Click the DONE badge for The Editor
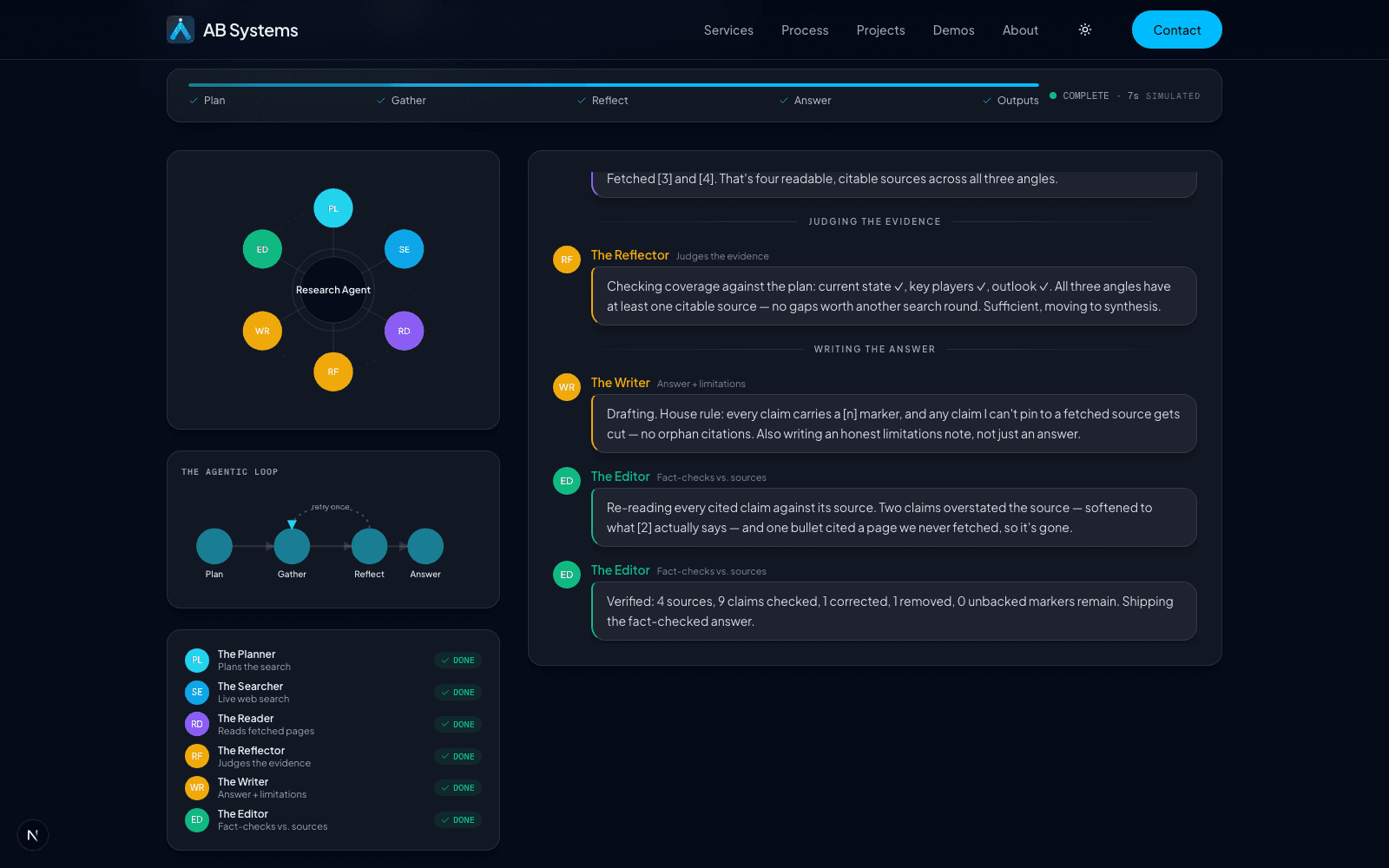Image resolution: width=1389 pixels, height=868 pixels. pyautogui.click(x=458, y=820)
